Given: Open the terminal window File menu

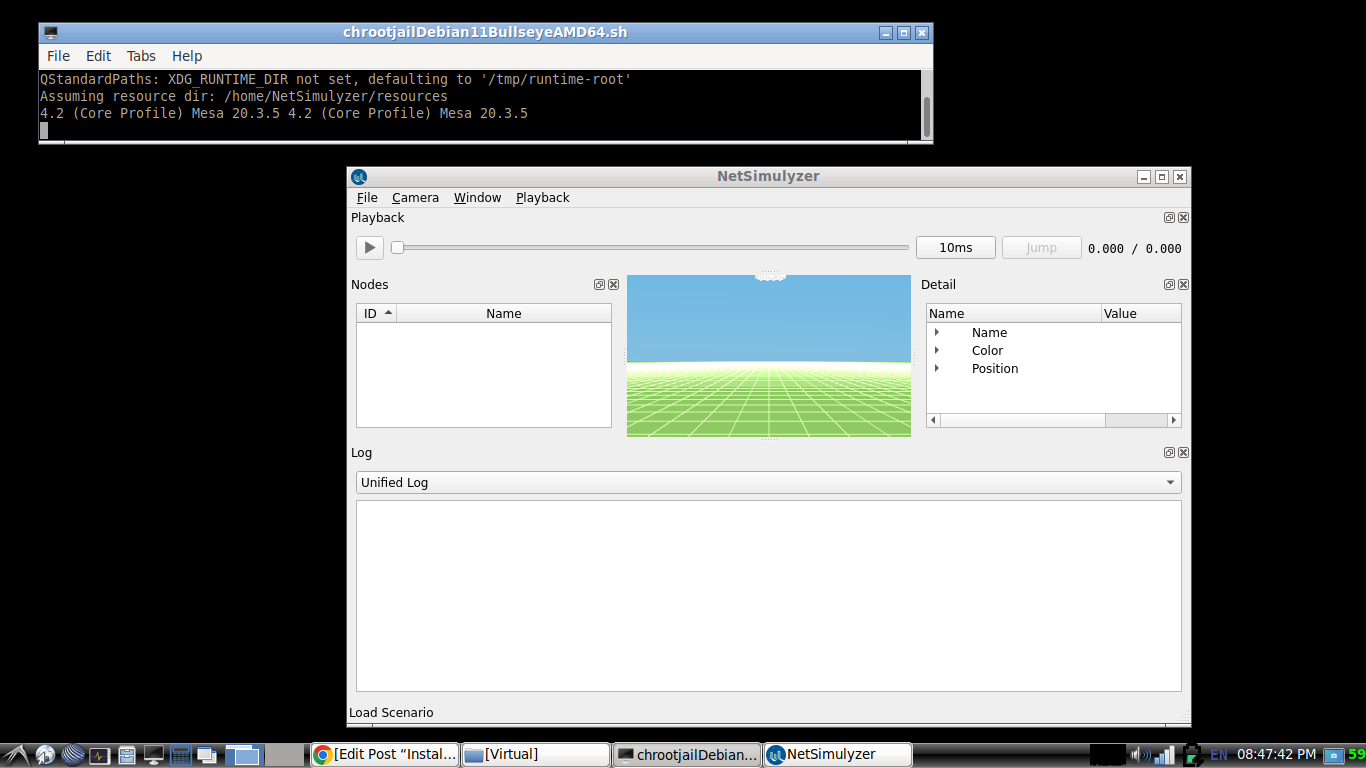Looking at the screenshot, I should tap(59, 56).
